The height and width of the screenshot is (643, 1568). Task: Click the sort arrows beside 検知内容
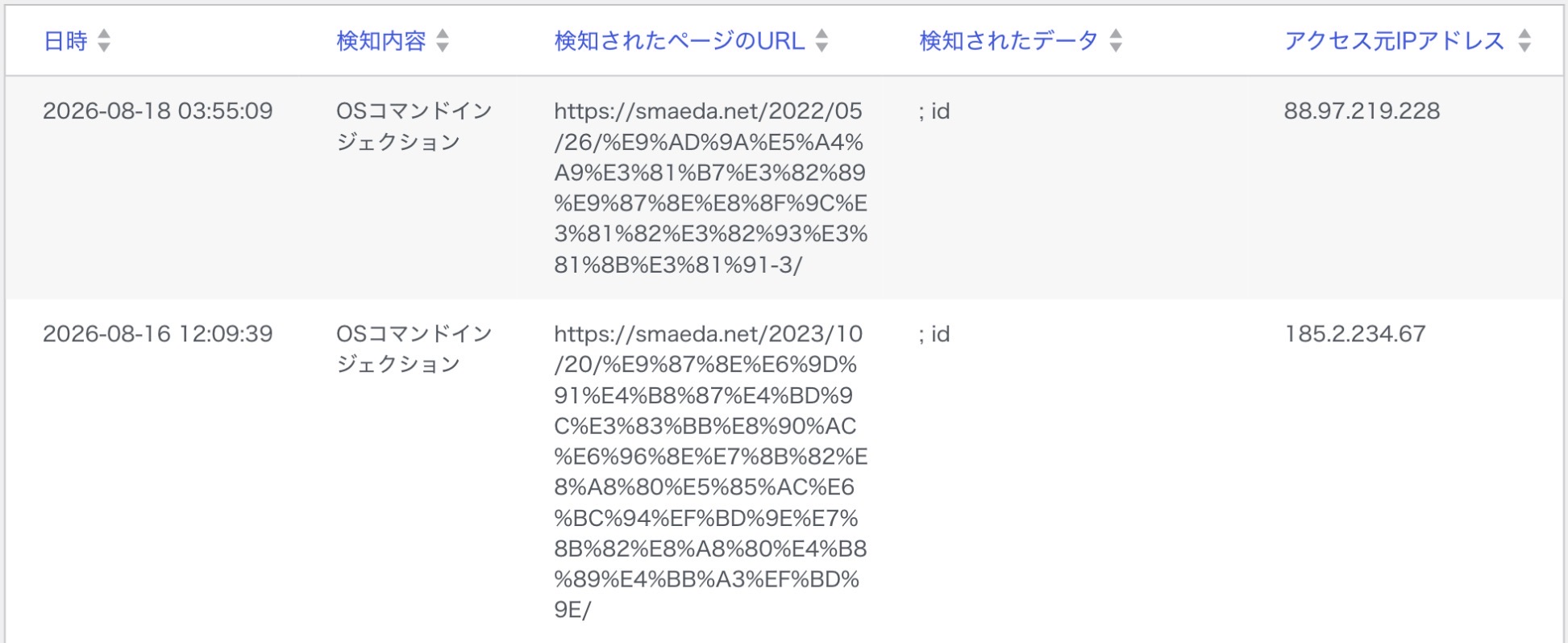pyautogui.click(x=443, y=40)
